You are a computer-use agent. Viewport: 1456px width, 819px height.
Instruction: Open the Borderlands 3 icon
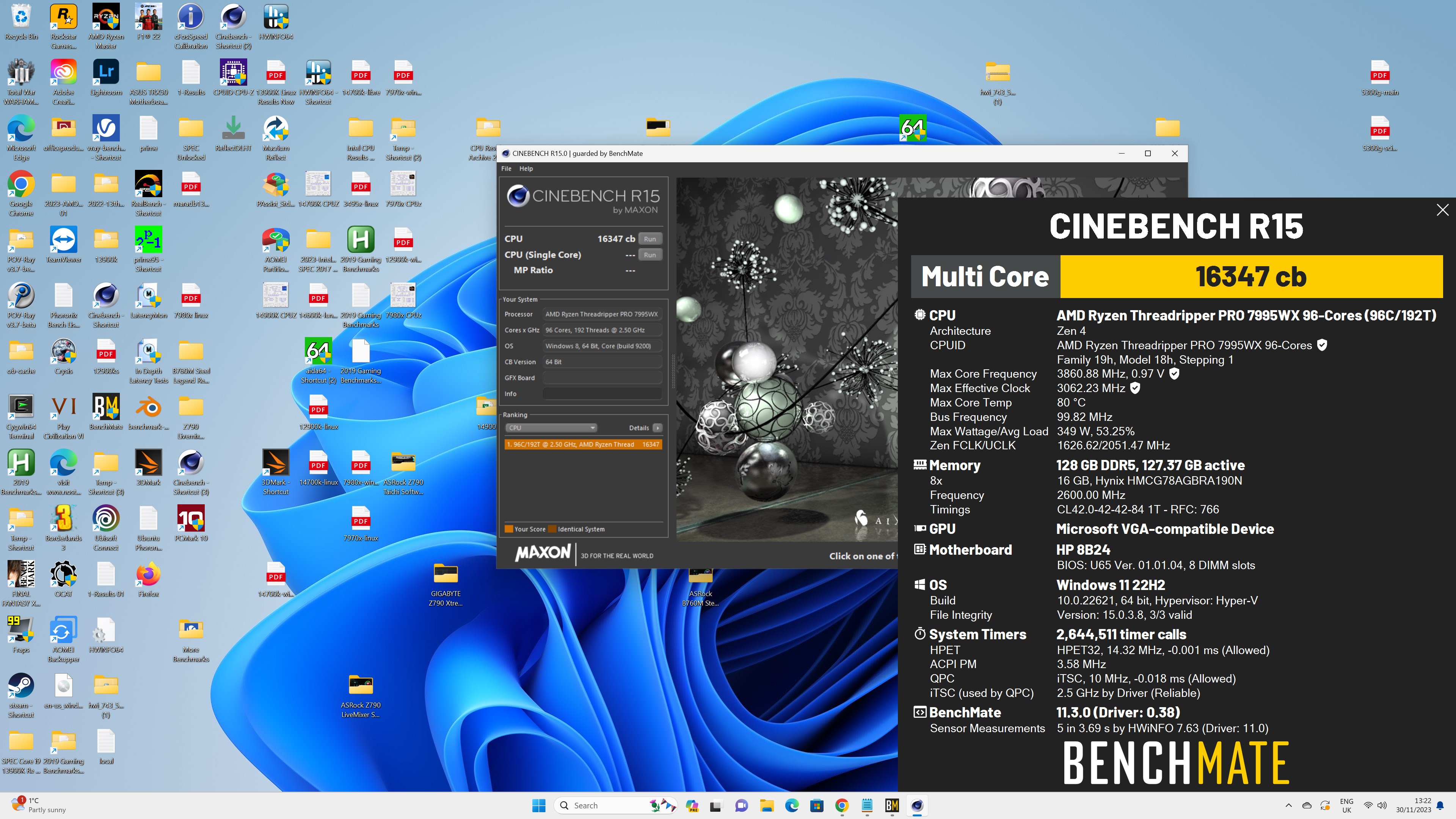(x=63, y=529)
